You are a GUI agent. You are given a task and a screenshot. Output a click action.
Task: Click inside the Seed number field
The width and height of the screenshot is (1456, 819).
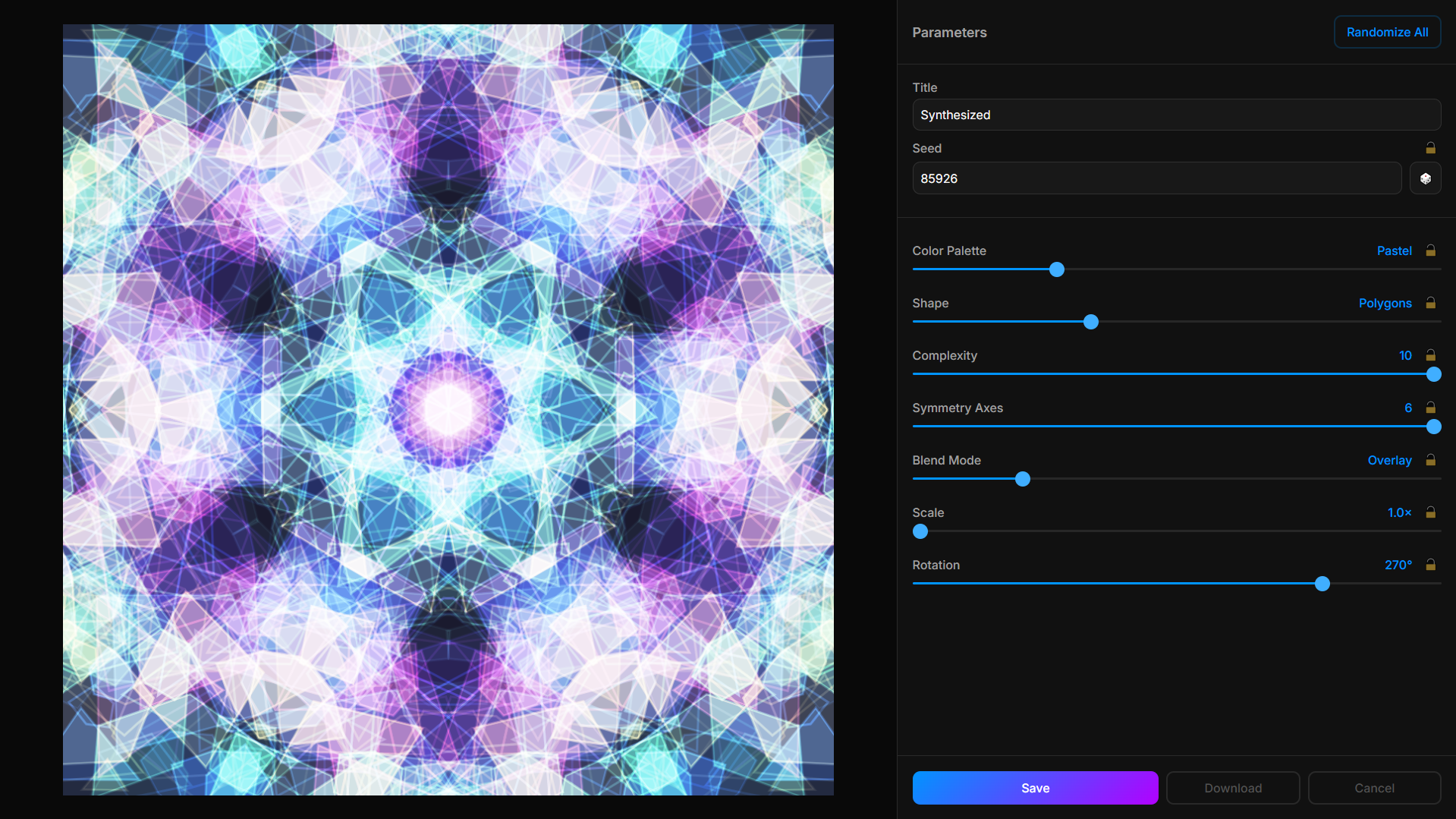[1156, 178]
